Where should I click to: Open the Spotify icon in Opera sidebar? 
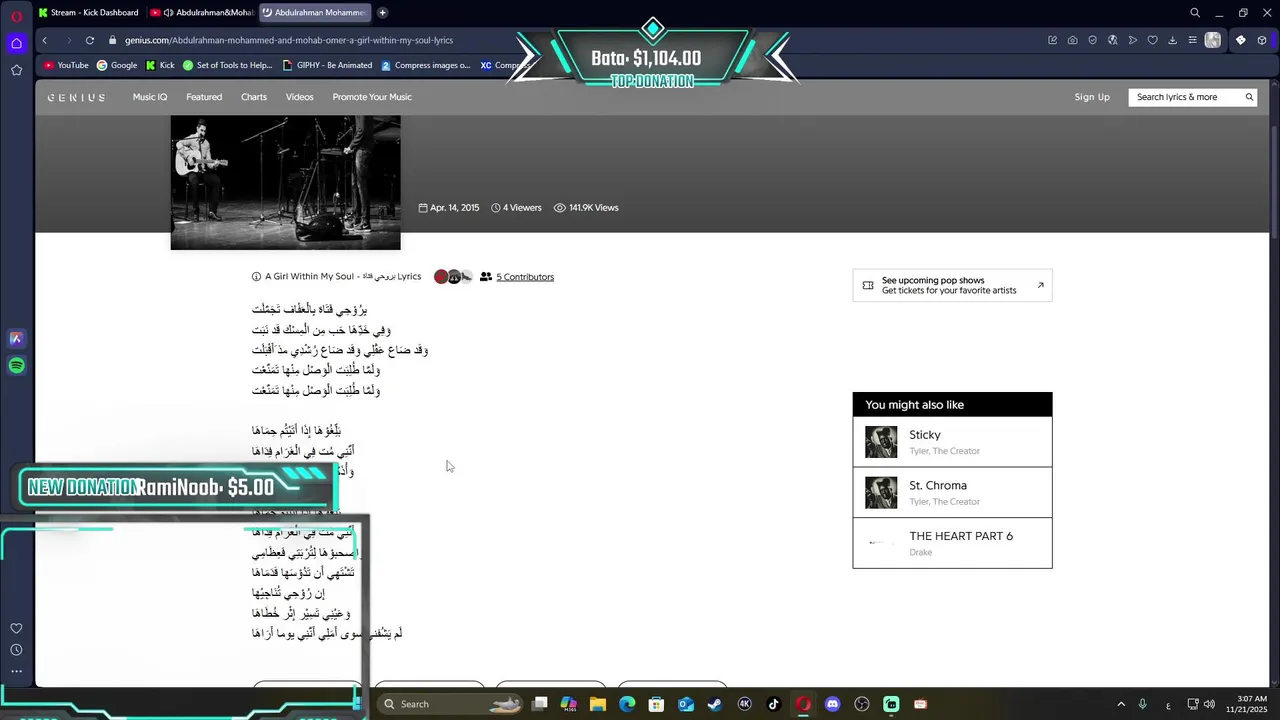16,366
